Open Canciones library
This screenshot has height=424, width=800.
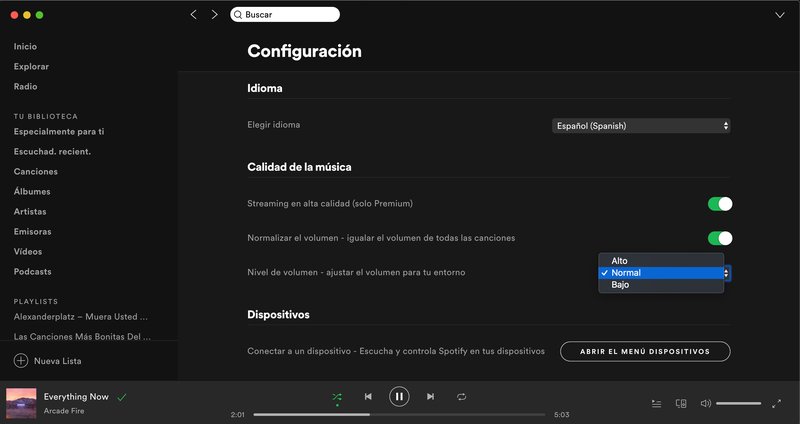coord(36,171)
